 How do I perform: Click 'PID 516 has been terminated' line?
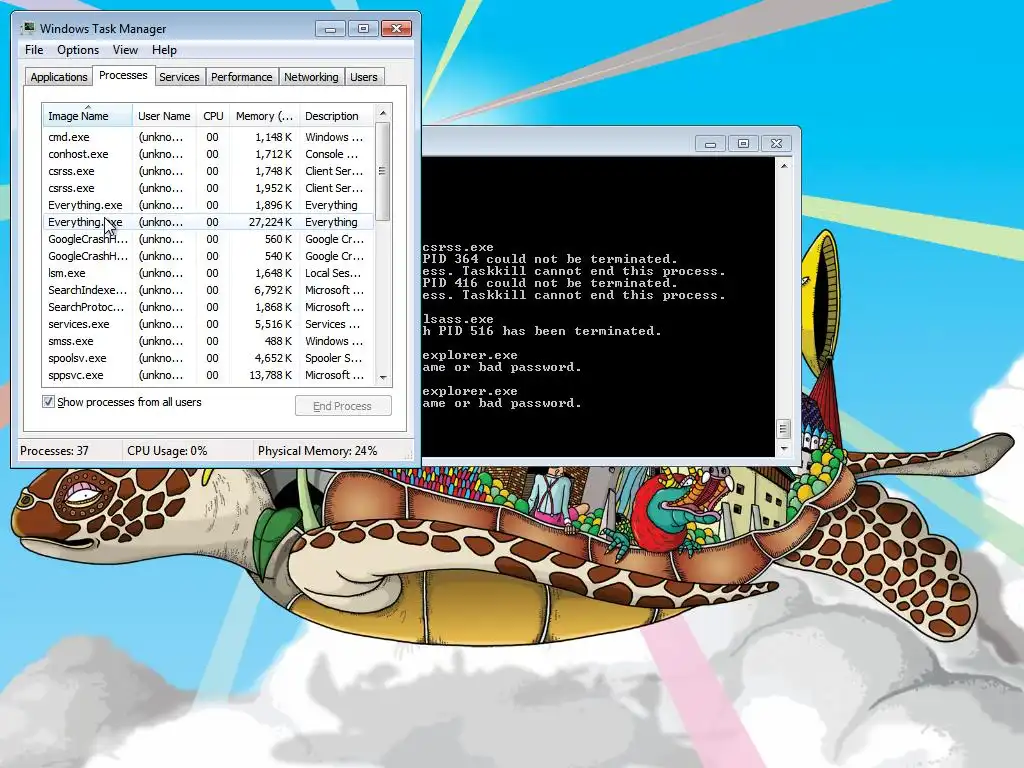click(541, 331)
